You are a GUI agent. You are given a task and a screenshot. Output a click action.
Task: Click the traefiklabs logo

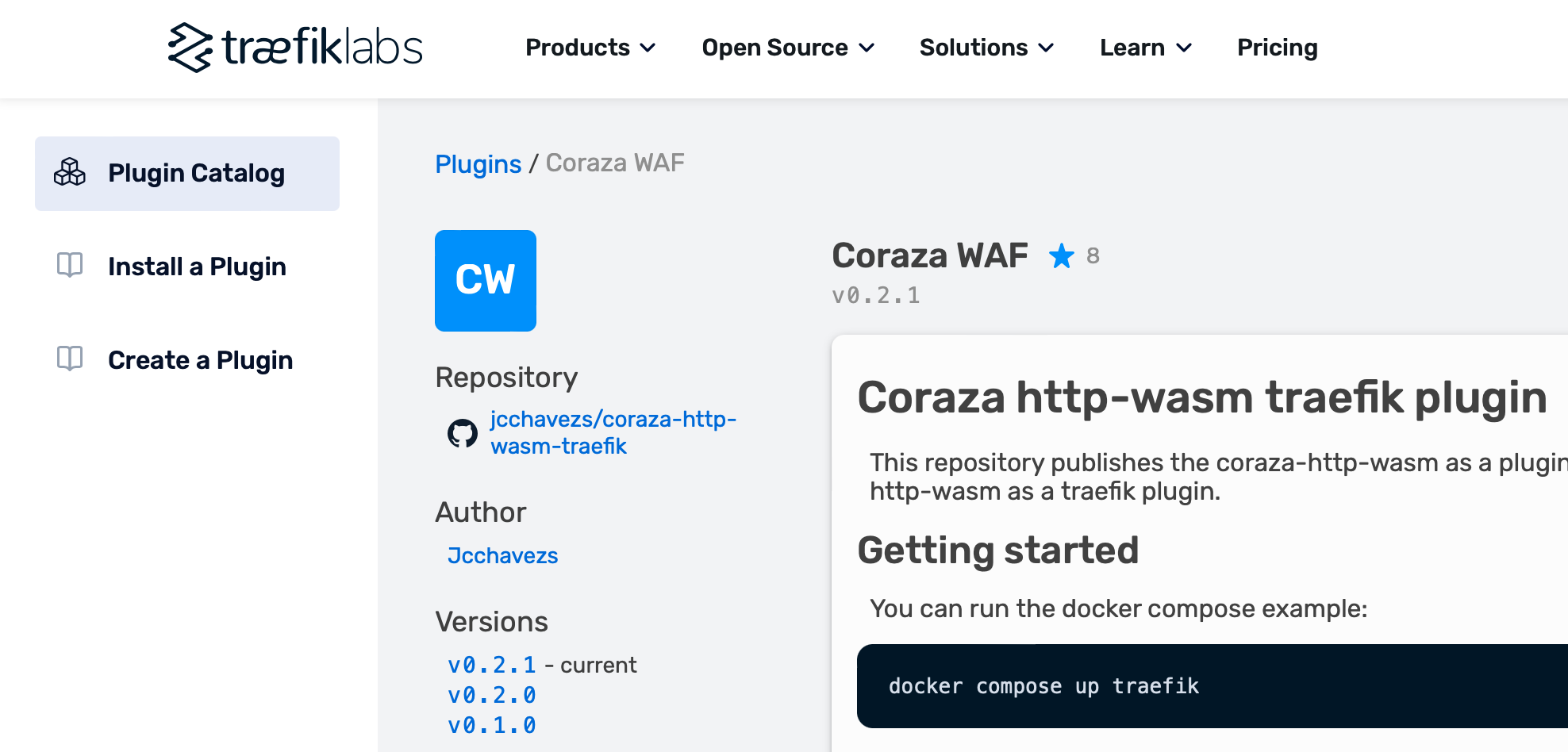point(294,48)
